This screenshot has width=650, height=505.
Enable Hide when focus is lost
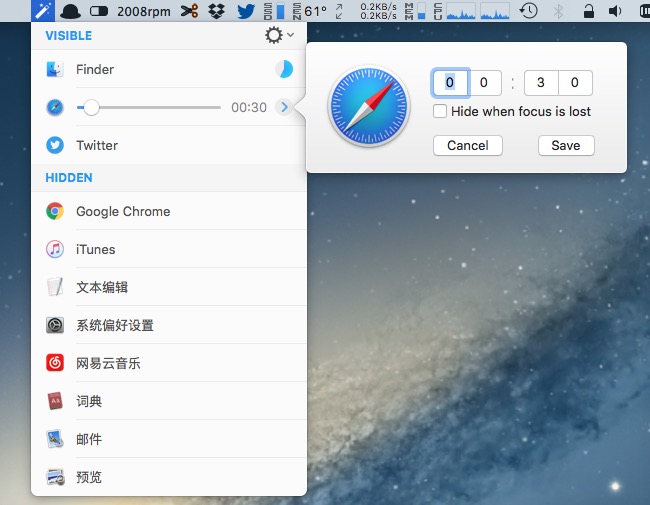click(x=440, y=112)
